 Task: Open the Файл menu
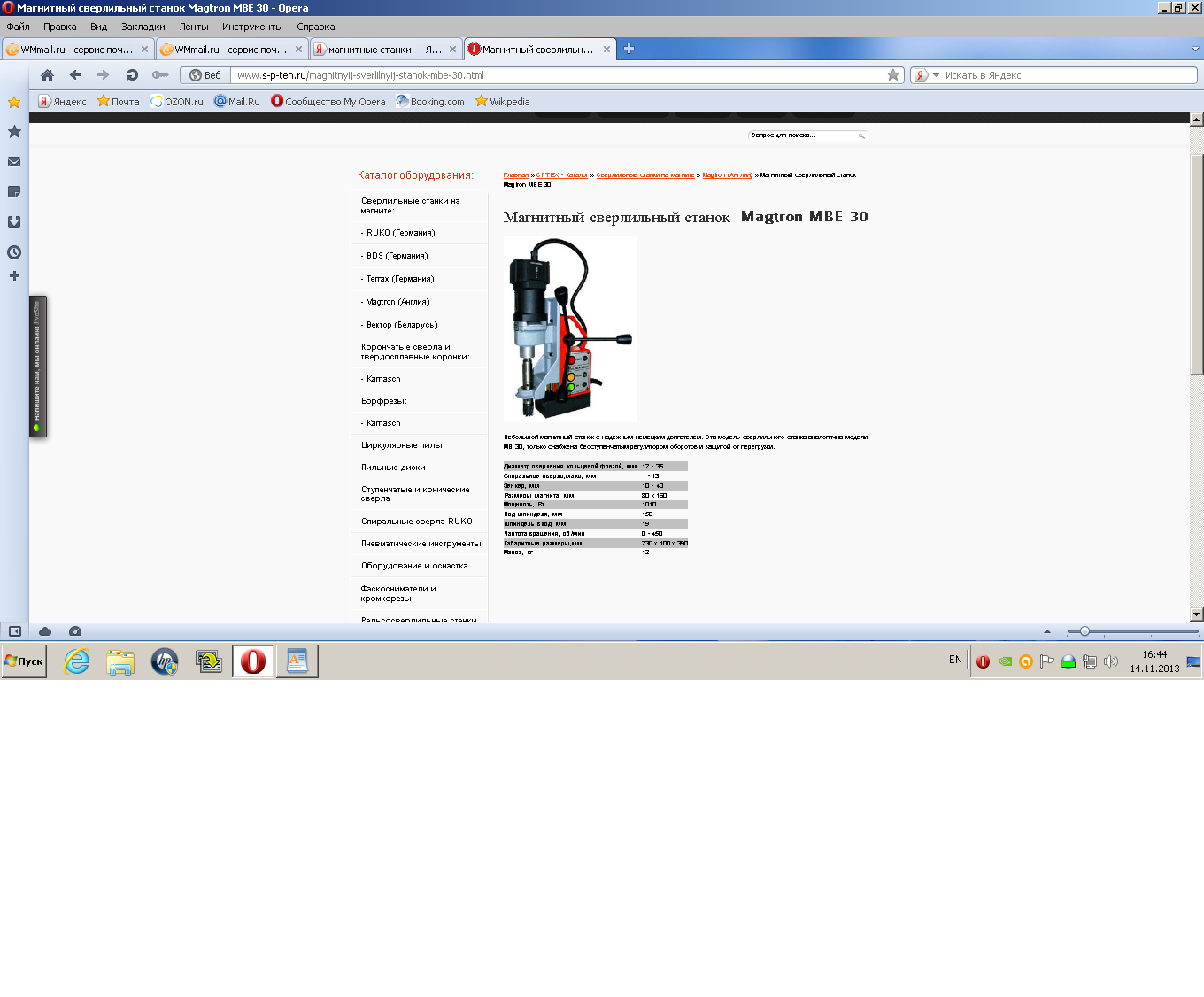(18, 27)
